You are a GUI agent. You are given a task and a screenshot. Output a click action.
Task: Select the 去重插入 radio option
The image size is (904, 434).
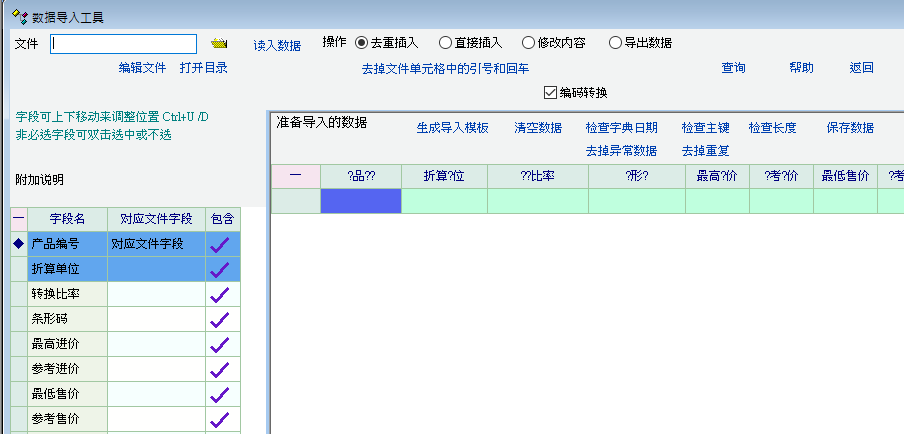click(361, 43)
